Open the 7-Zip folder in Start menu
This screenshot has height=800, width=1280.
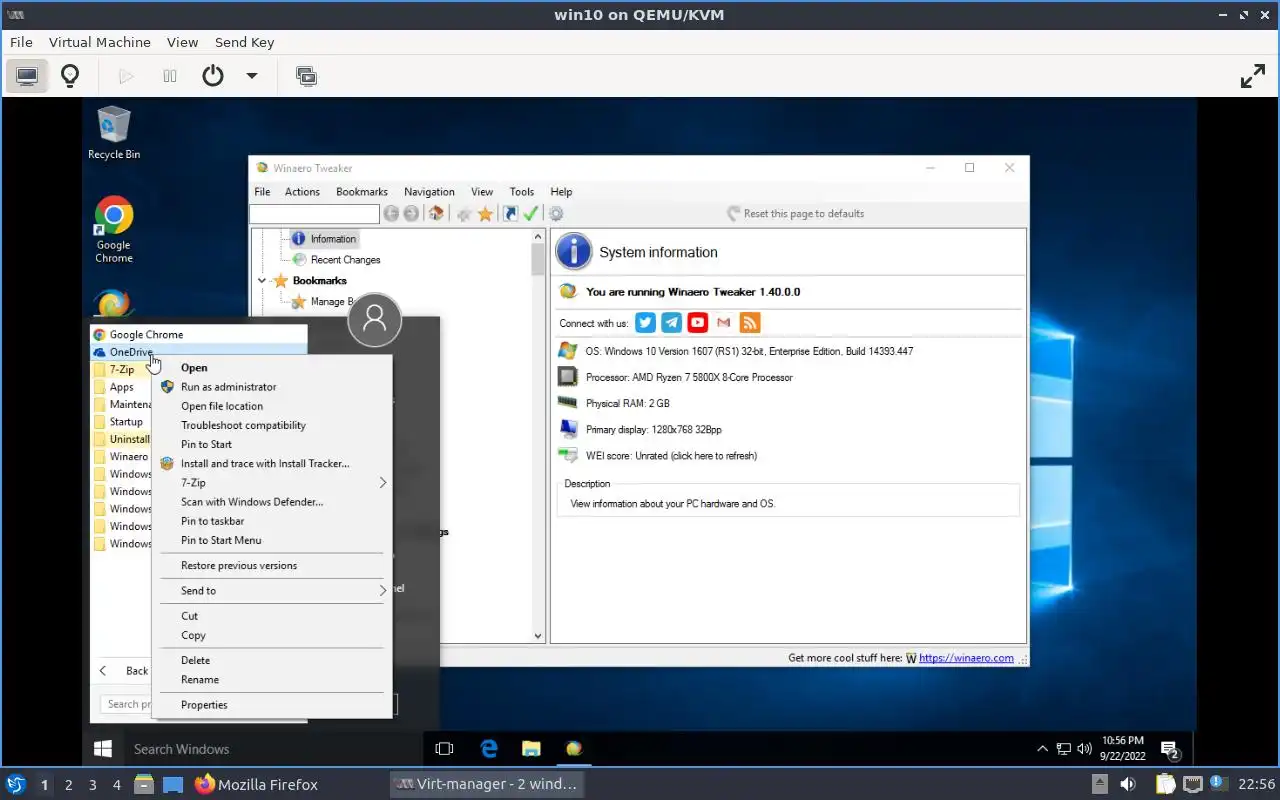122,370
